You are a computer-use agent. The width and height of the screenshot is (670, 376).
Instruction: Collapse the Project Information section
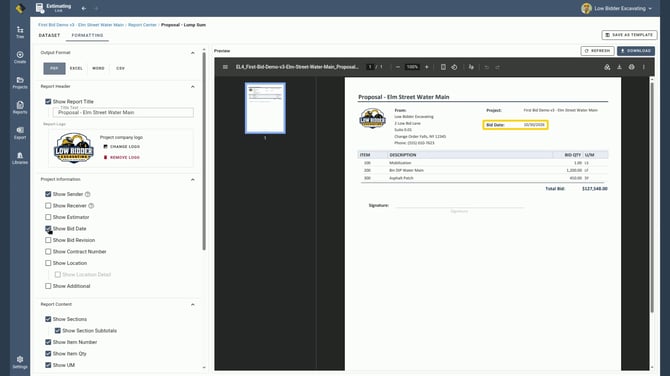tap(193, 179)
